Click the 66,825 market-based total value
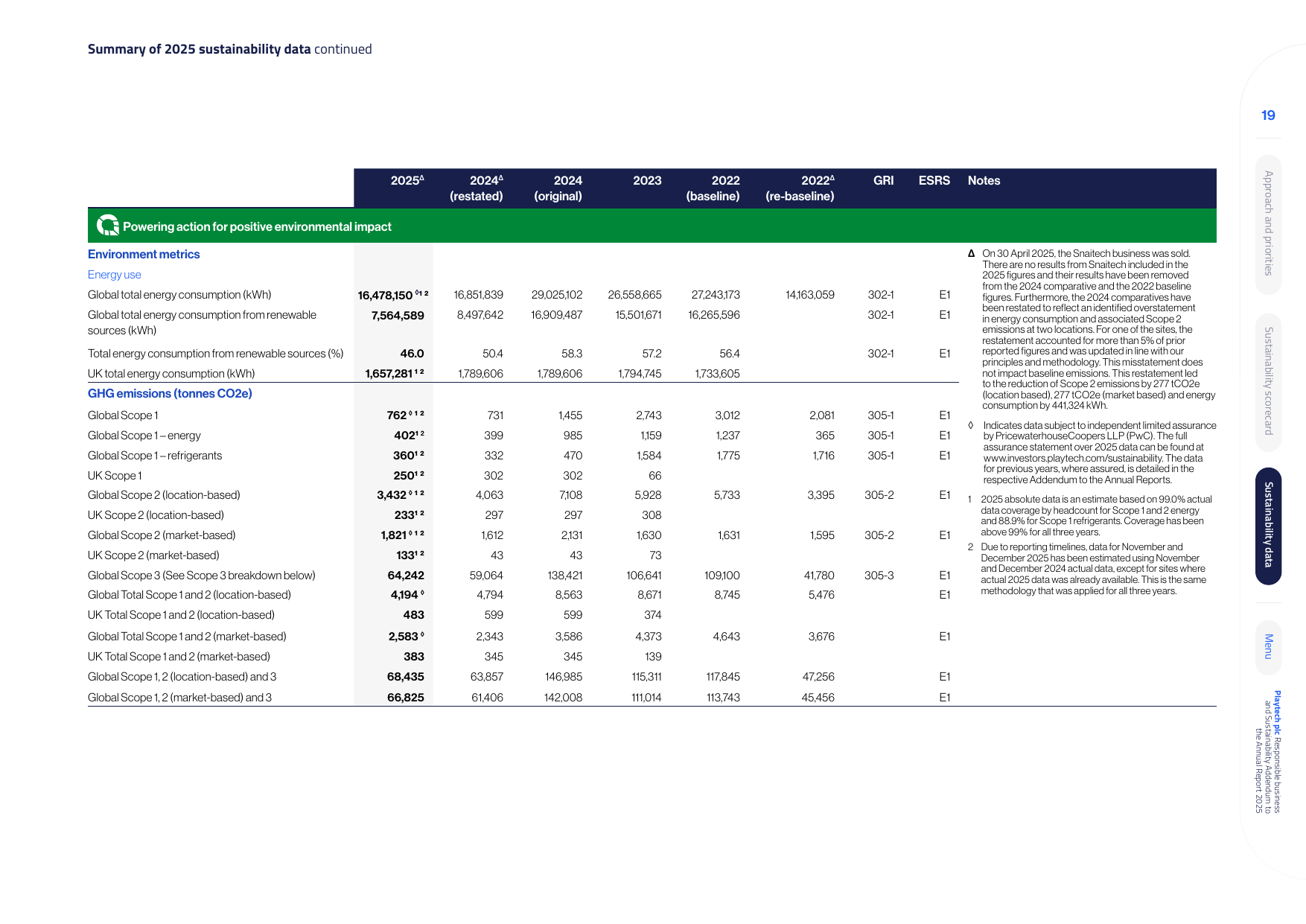Screen dimensions: 1306x924 [406, 698]
